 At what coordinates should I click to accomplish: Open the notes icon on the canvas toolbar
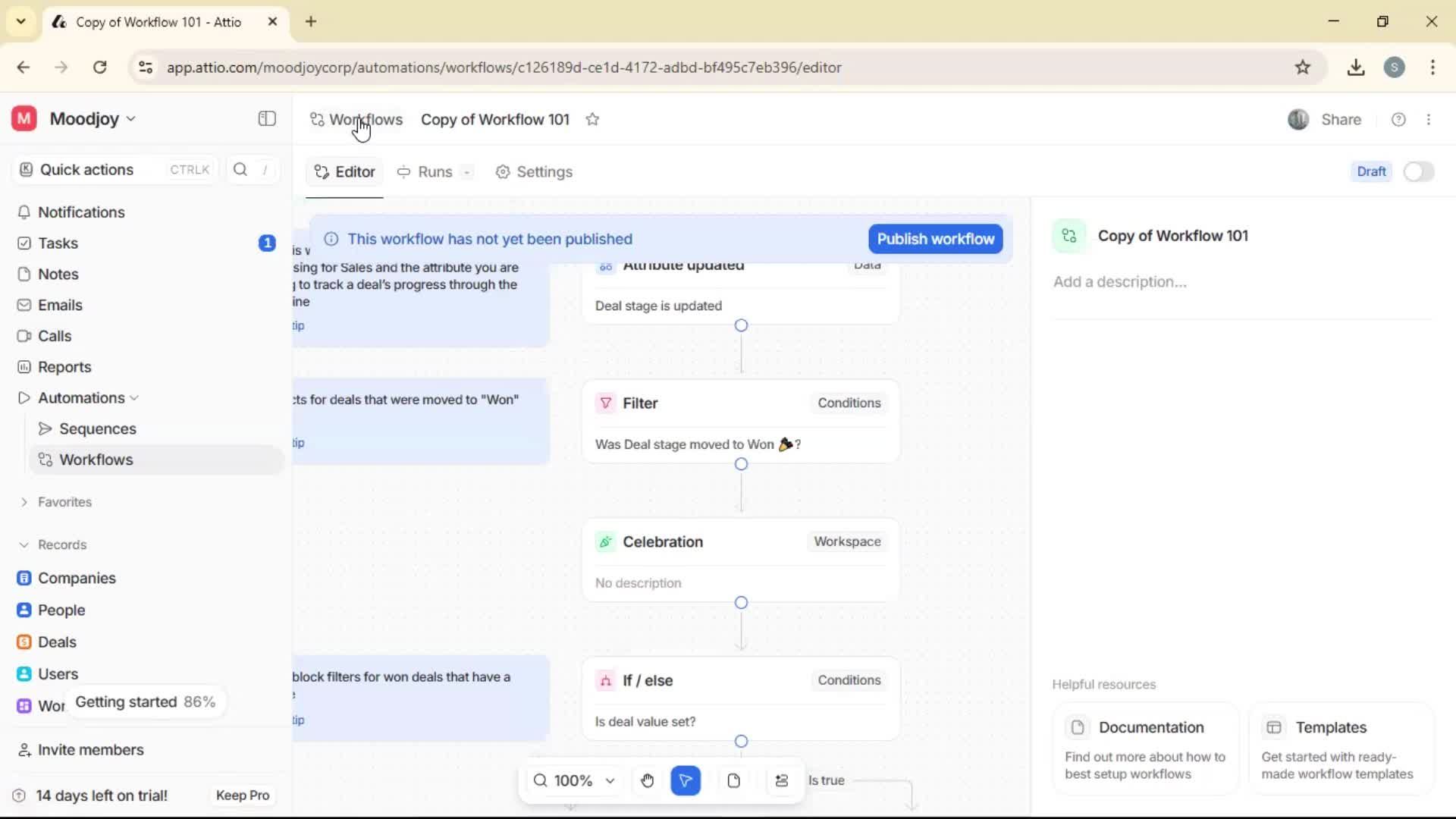pos(733,780)
